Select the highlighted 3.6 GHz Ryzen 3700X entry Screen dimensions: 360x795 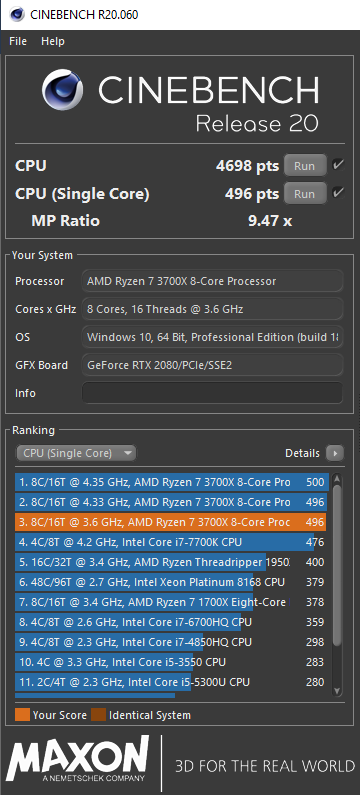[172, 522]
